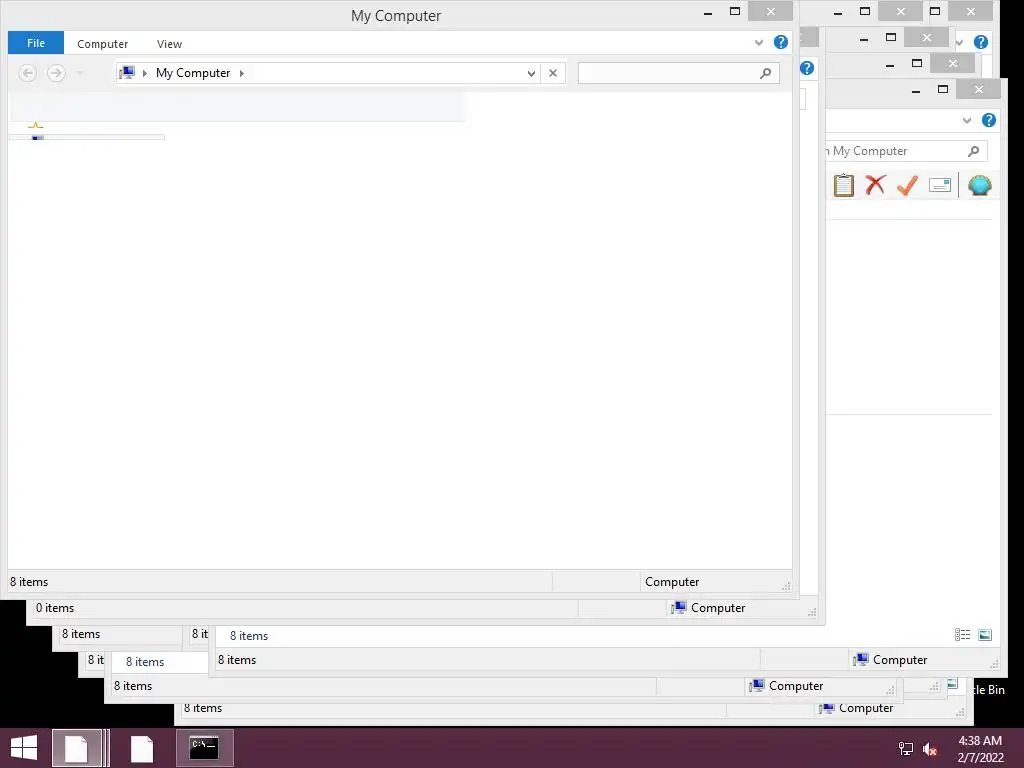1024x768 pixels.
Task: Click the front window's Computer status bar label
Action: tap(672, 581)
